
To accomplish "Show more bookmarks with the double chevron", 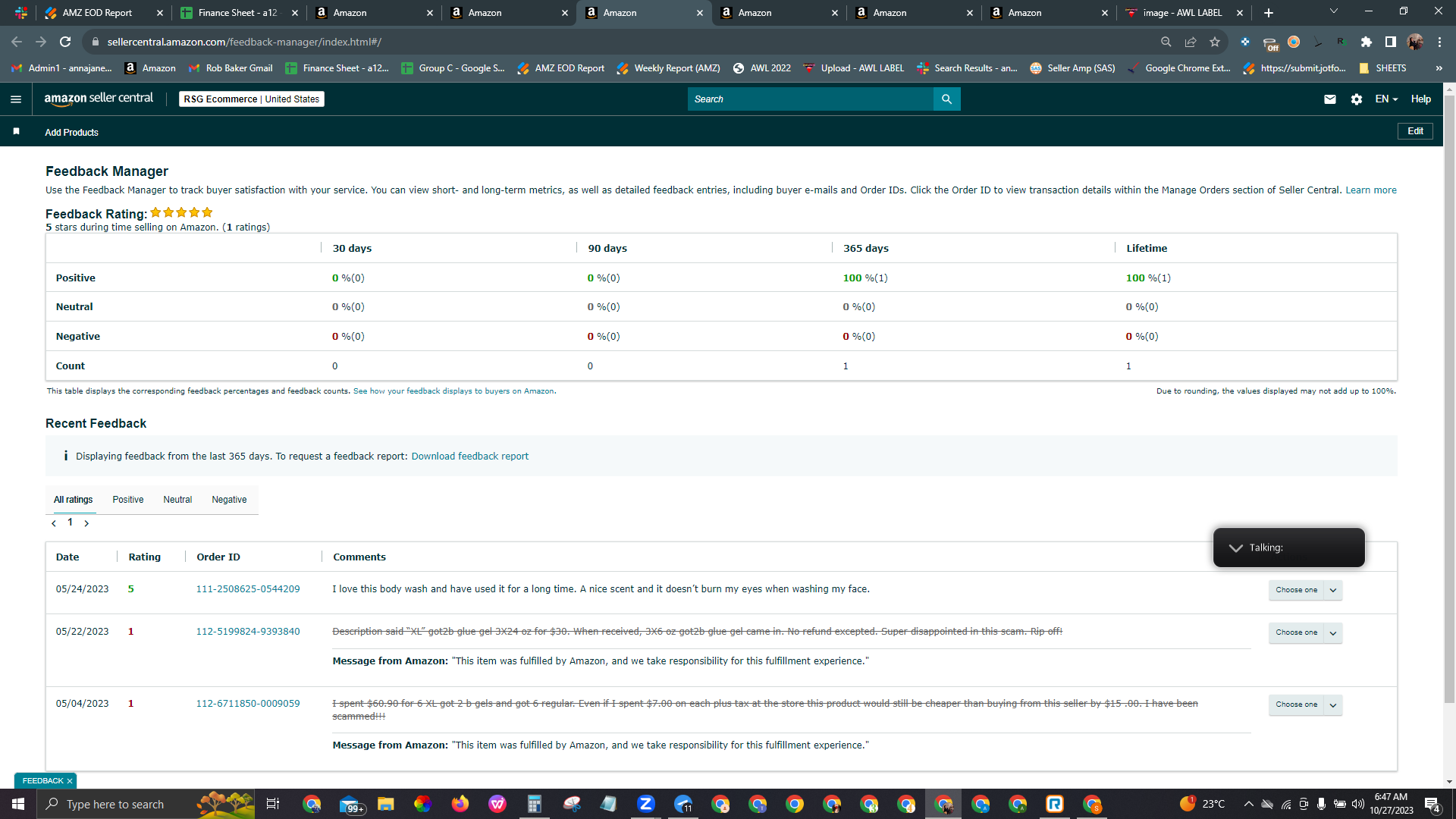I will [1439, 68].
